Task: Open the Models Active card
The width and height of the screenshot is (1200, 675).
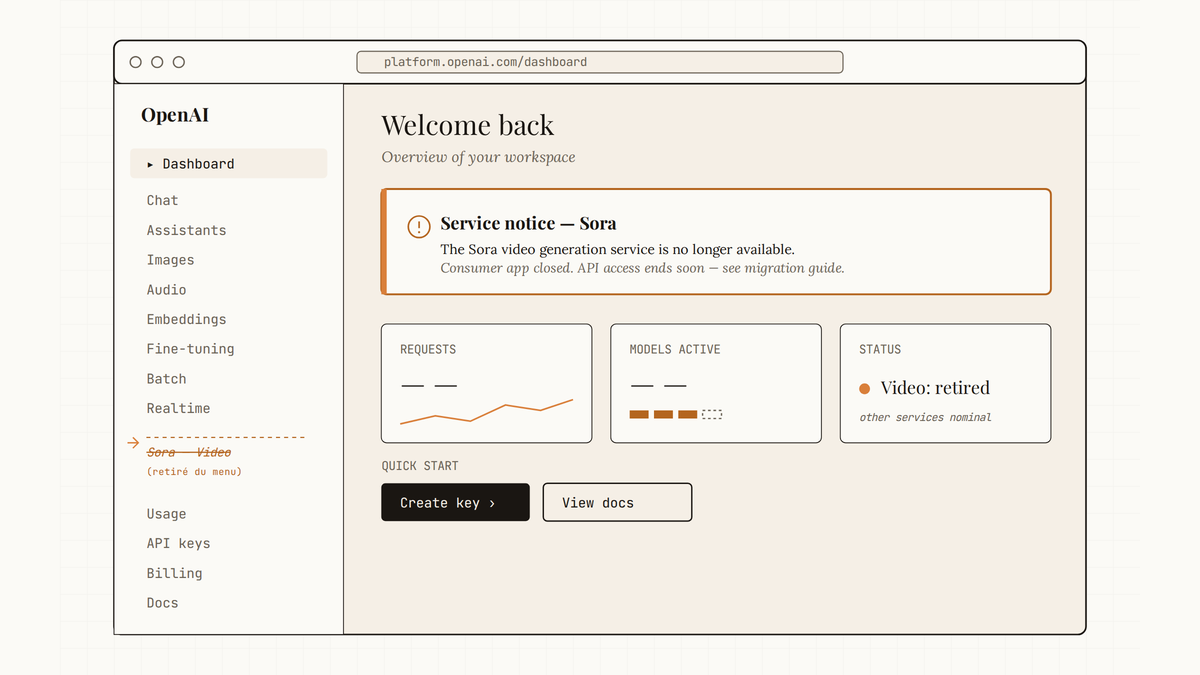Action: tap(716, 383)
